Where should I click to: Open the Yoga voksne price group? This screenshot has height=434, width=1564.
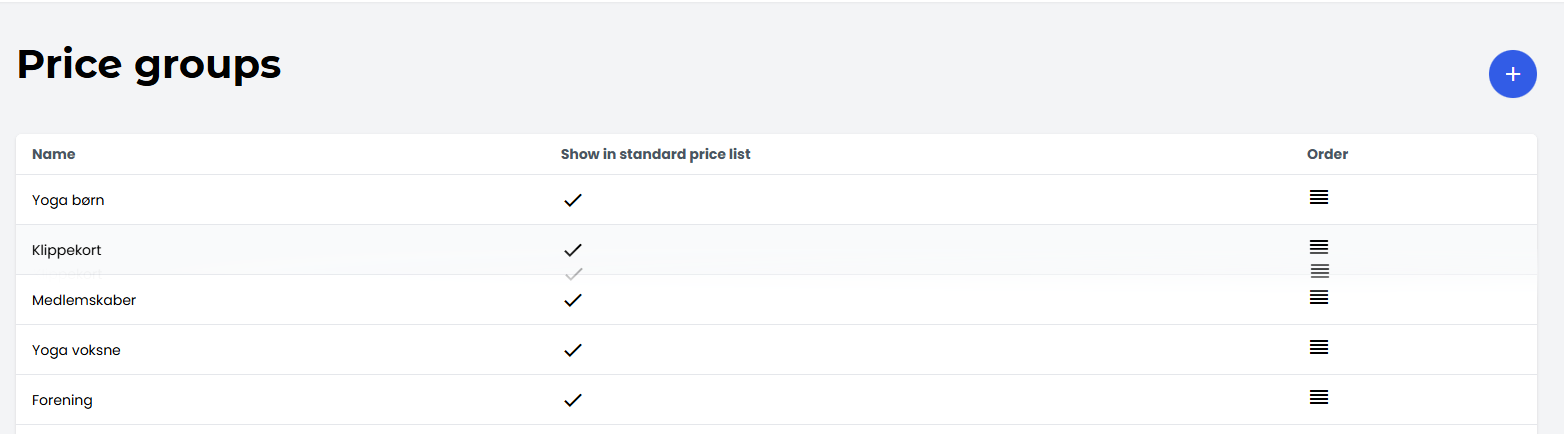(76, 350)
